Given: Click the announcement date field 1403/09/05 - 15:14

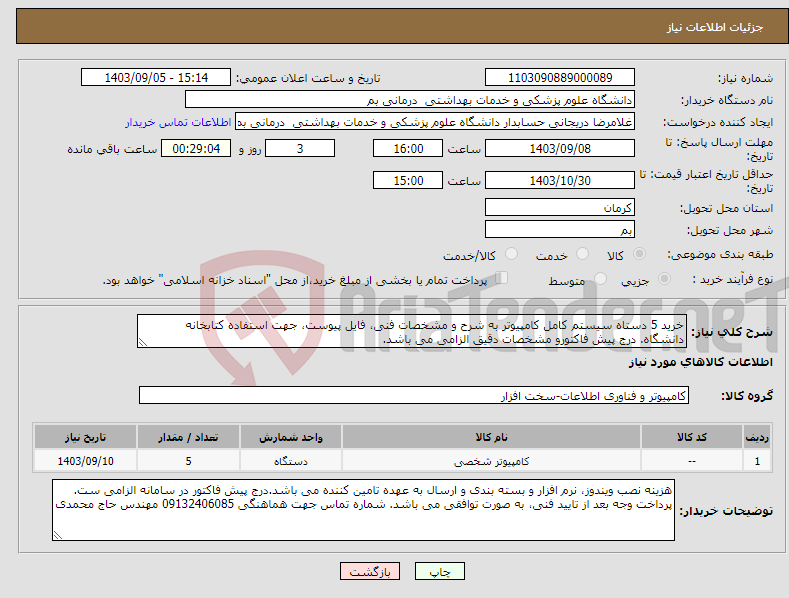Looking at the screenshot, I should [x=156, y=78].
